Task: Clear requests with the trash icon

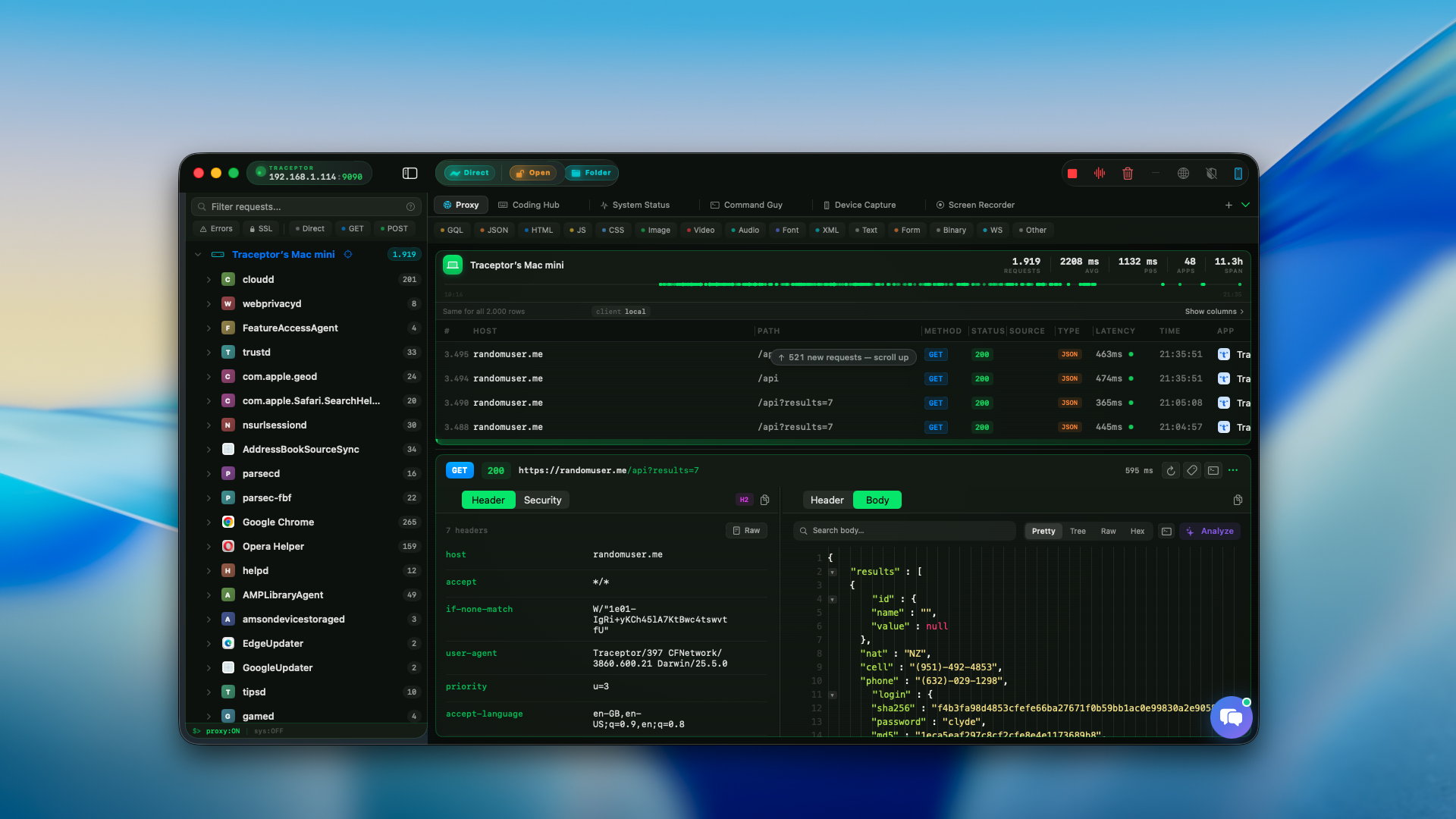Action: pos(1128,174)
